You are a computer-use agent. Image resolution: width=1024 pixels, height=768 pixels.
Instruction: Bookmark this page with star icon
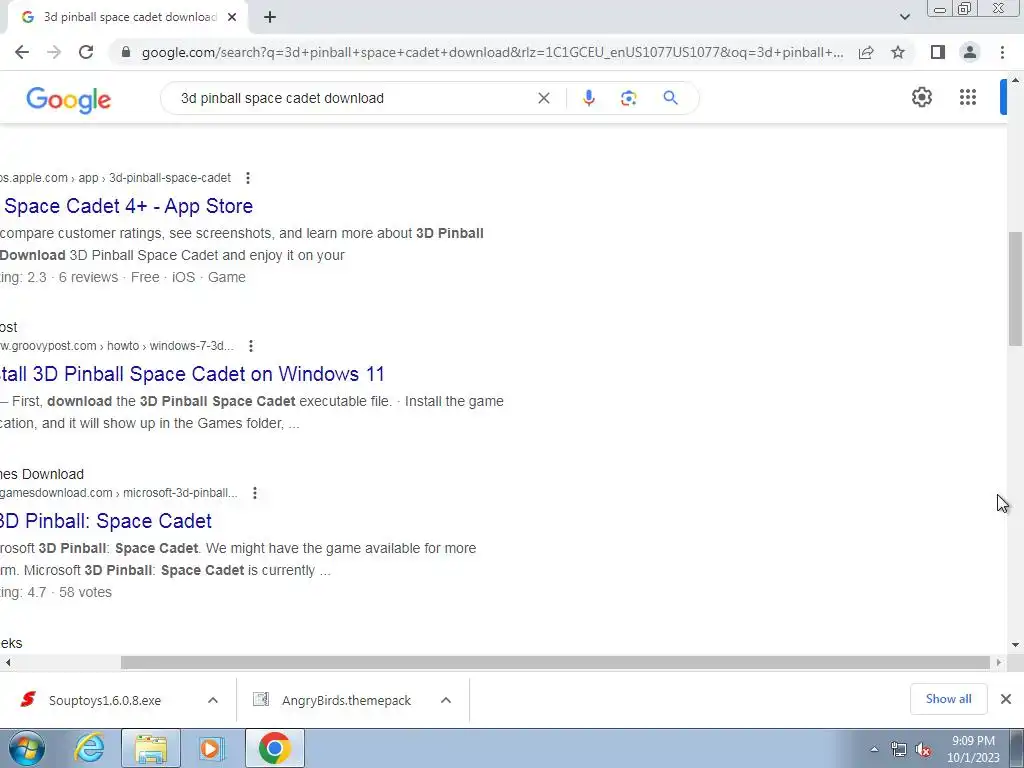point(898,52)
